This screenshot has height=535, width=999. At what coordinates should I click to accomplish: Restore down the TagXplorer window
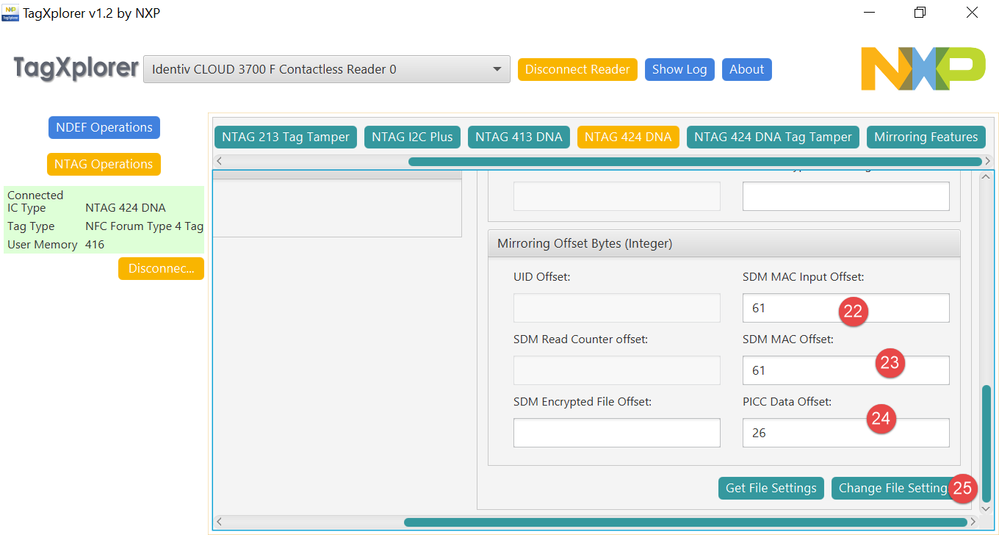920,13
